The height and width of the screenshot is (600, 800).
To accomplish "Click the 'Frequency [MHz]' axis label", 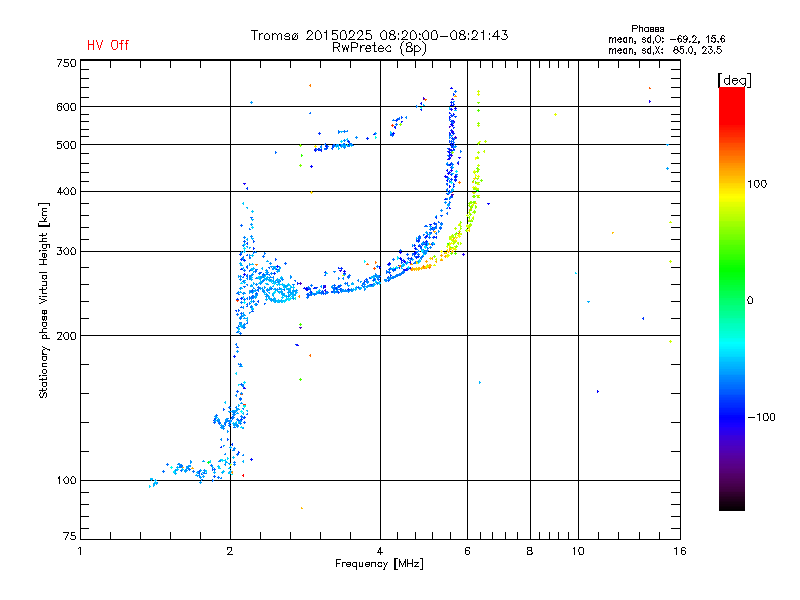I will pyautogui.click(x=379, y=564).
